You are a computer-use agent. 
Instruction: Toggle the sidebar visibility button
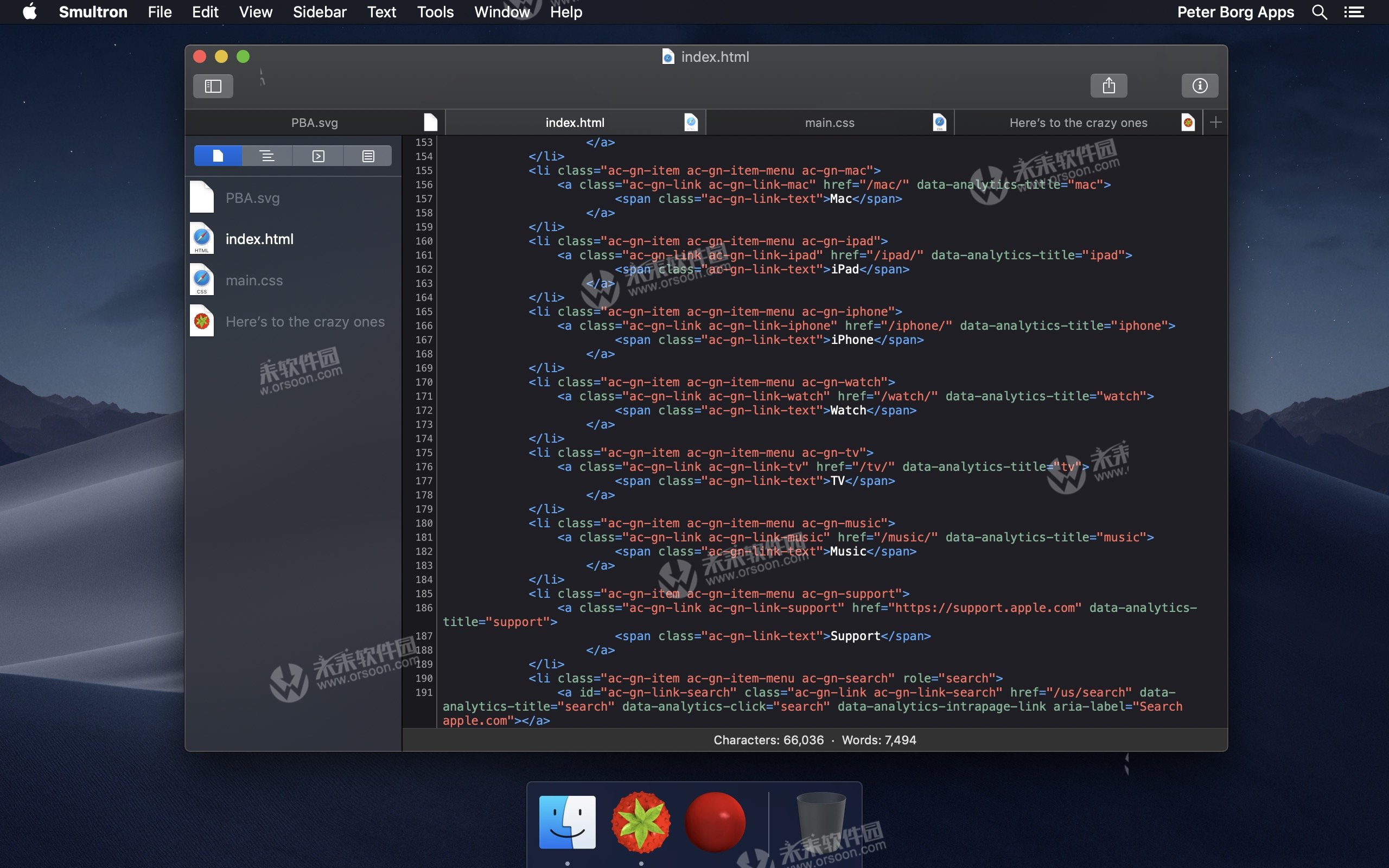point(213,86)
